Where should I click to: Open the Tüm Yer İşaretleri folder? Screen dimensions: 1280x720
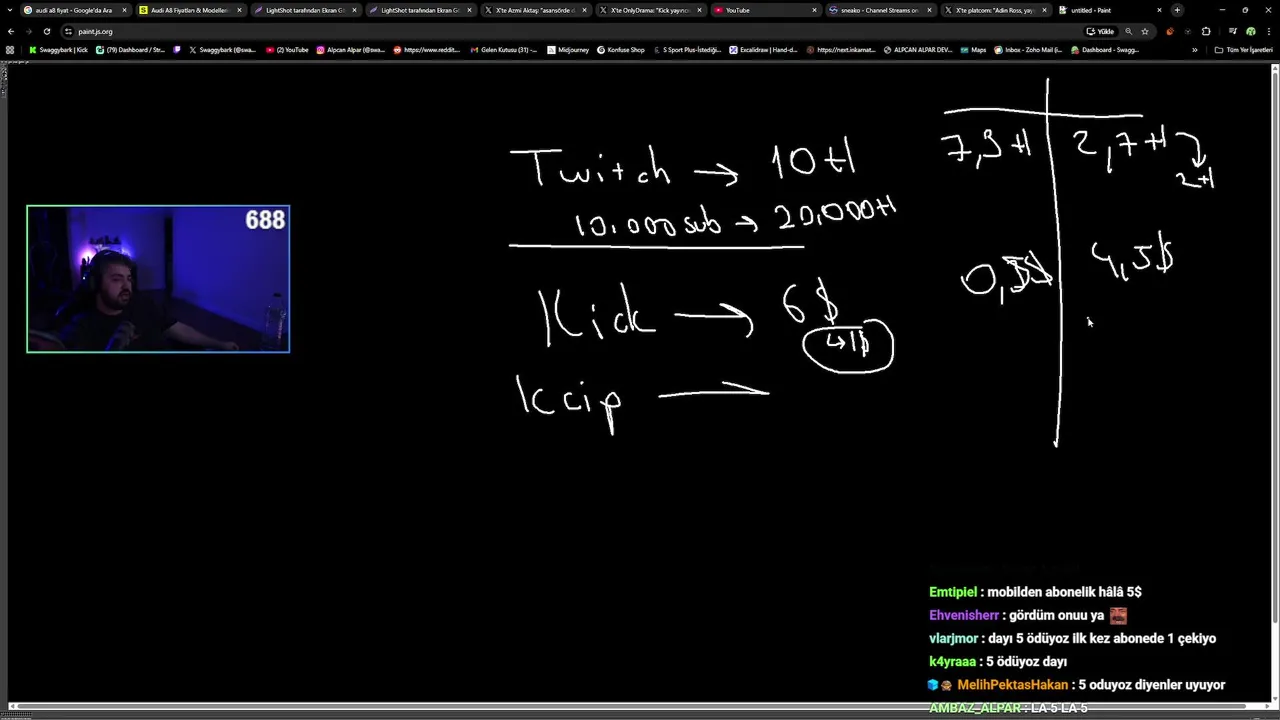(x=1244, y=50)
